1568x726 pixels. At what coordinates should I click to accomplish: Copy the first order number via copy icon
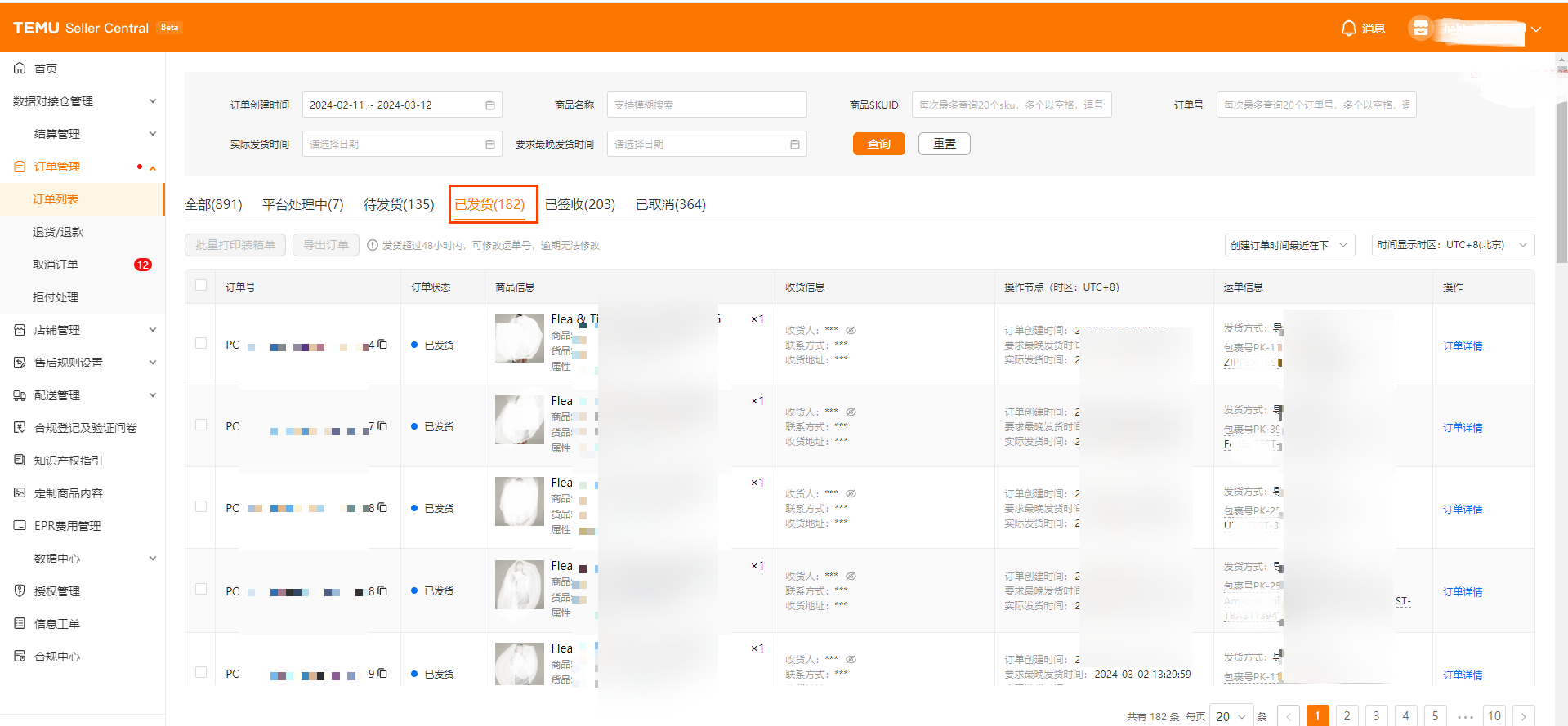click(382, 345)
